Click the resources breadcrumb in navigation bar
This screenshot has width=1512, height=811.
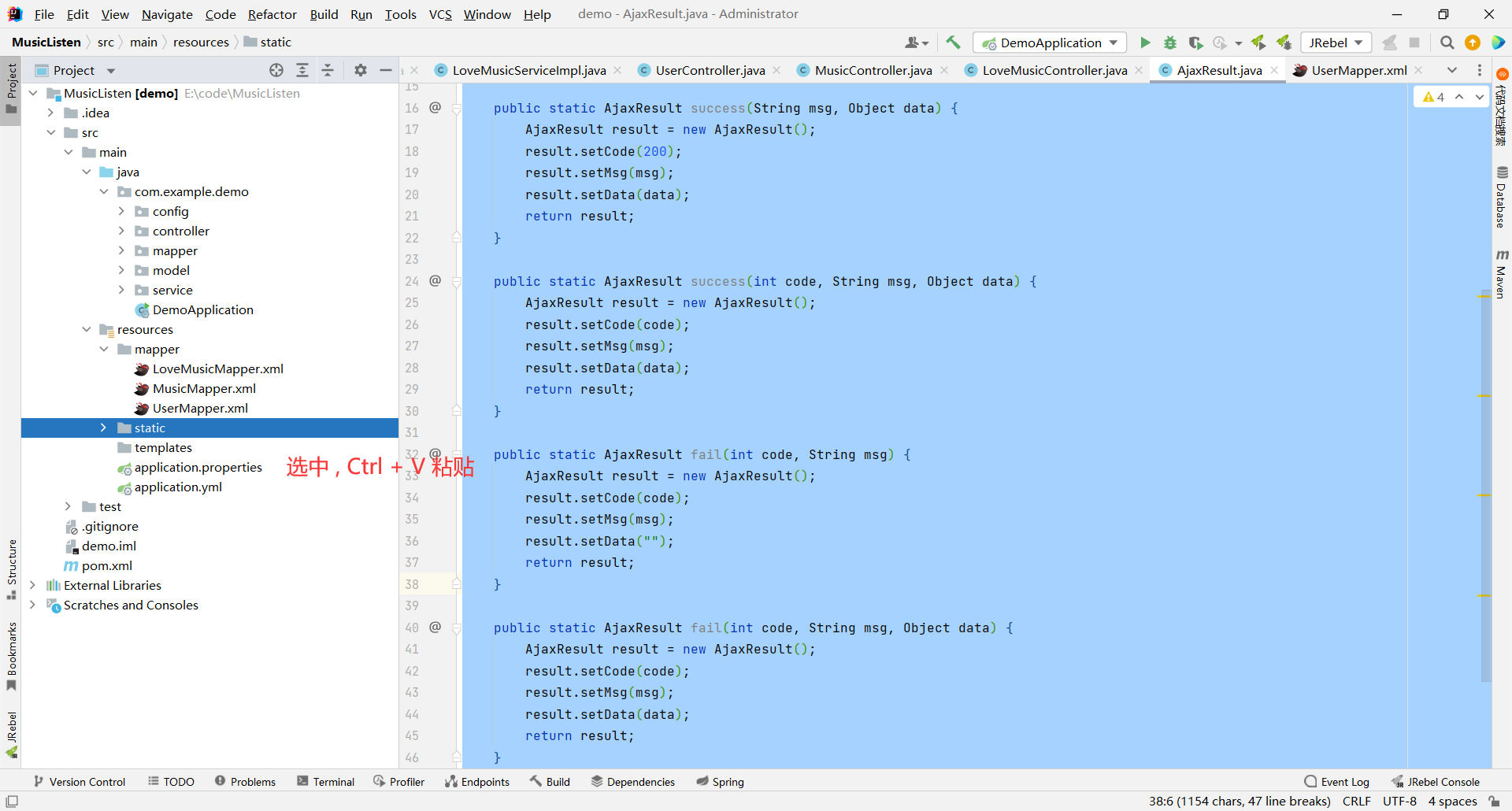tap(201, 42)
